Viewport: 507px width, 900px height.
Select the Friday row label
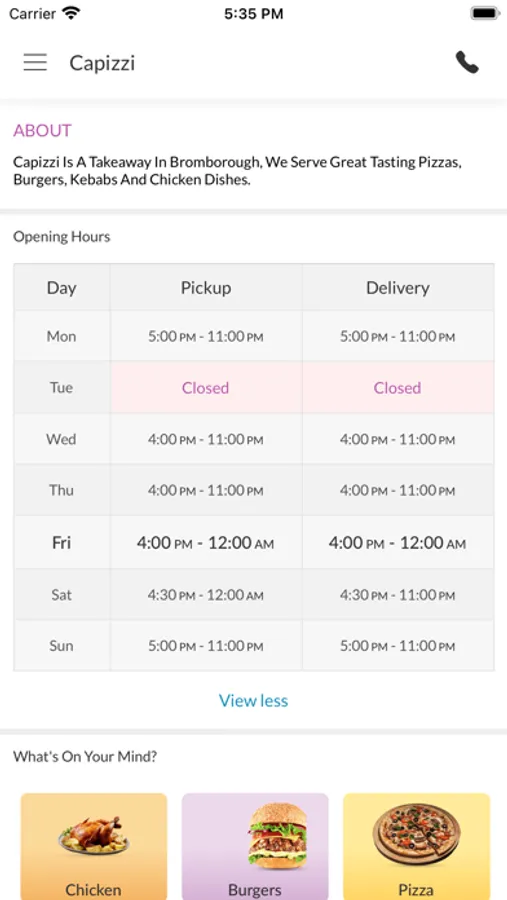click(61, 542)
